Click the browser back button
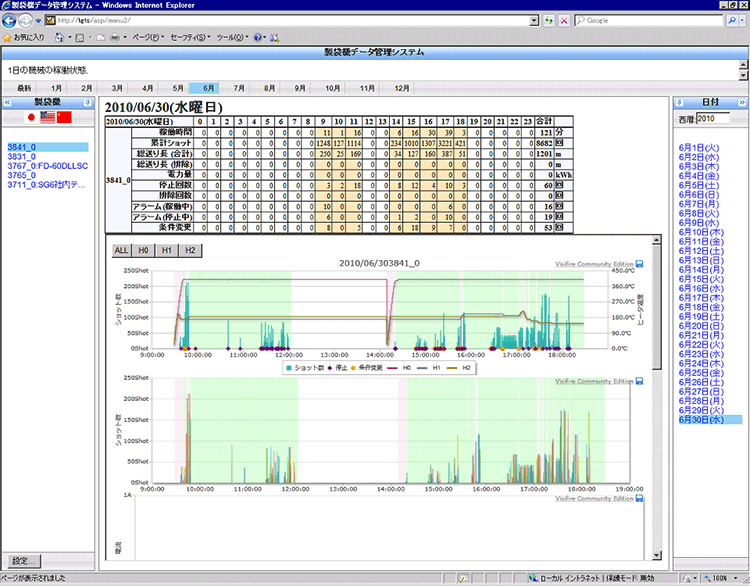The image size is (750, 586). pos(11,20)
